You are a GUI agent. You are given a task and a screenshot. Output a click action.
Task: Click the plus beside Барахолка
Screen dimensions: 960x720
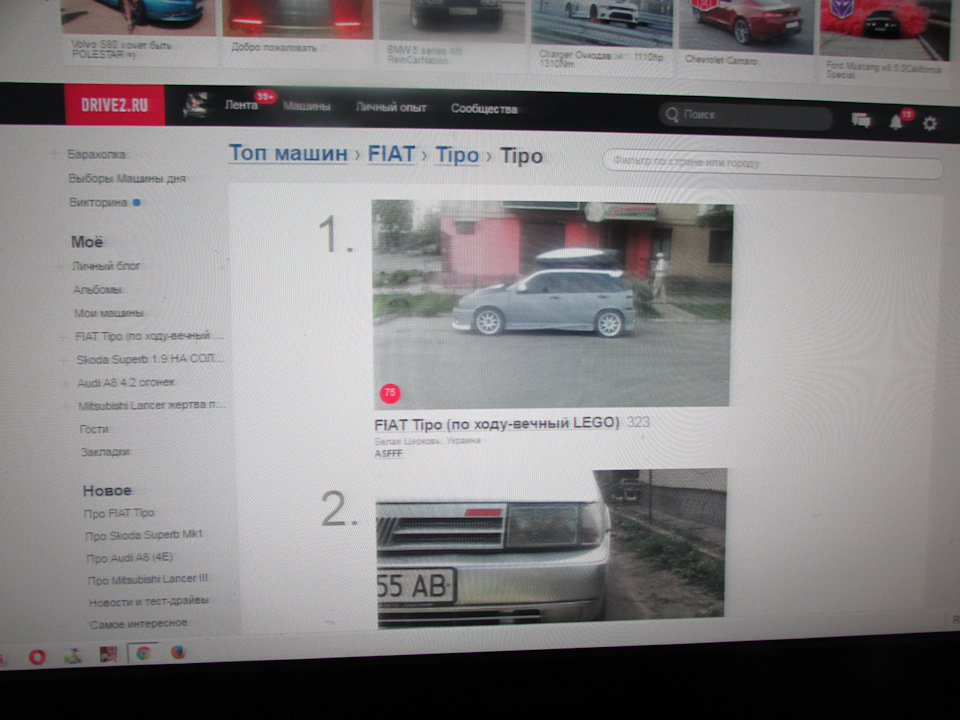pyautogui.click(x=54, y=154)
